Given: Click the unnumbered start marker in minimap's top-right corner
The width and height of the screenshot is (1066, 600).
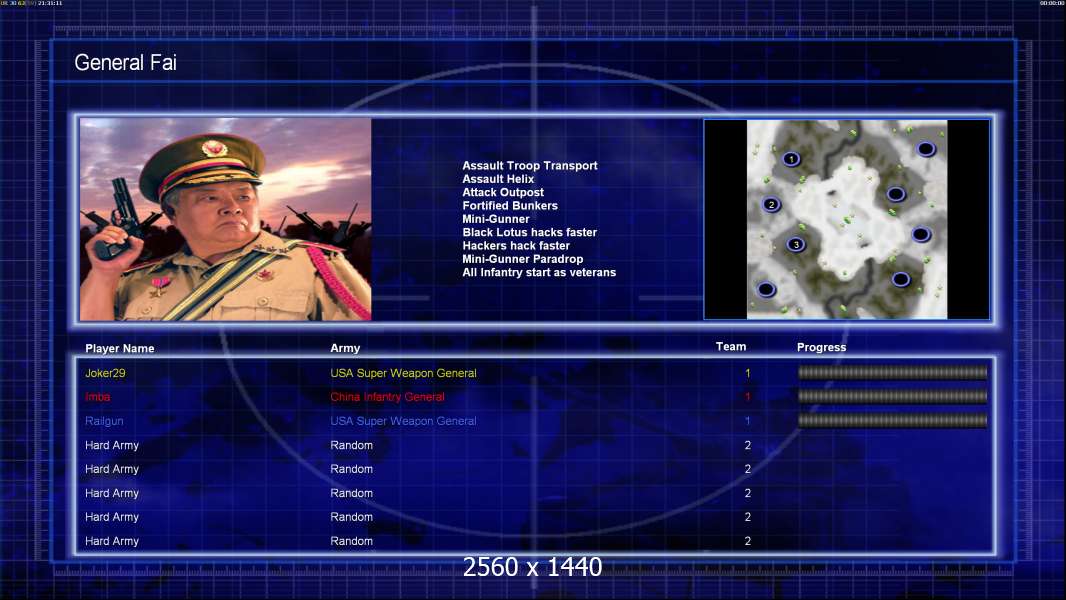Looking at the screenshot, I should point(926,149).
